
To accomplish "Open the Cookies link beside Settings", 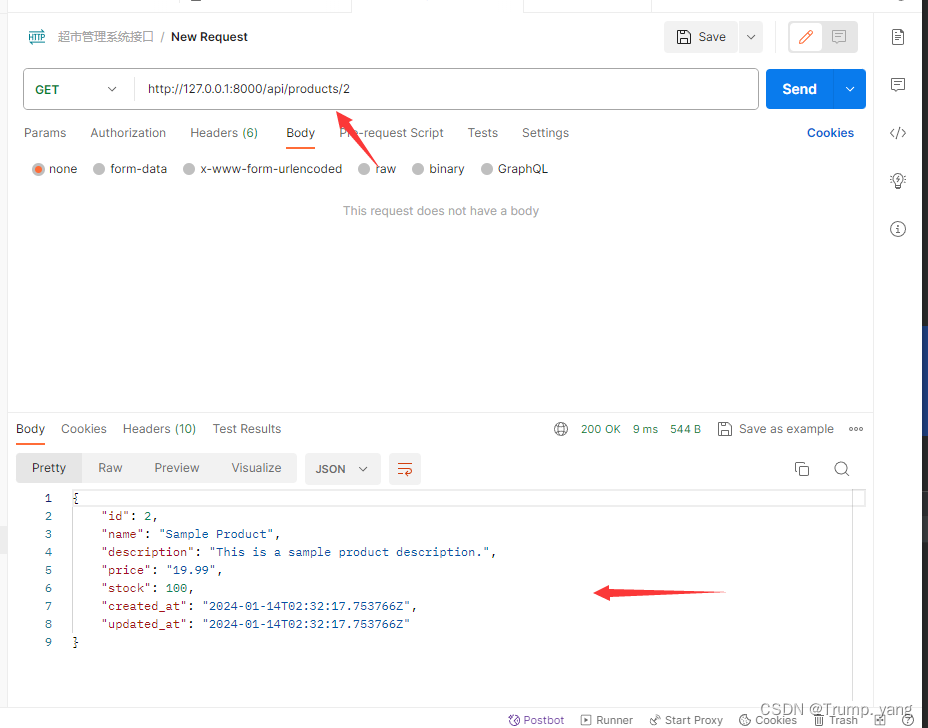I will [830, 133].
